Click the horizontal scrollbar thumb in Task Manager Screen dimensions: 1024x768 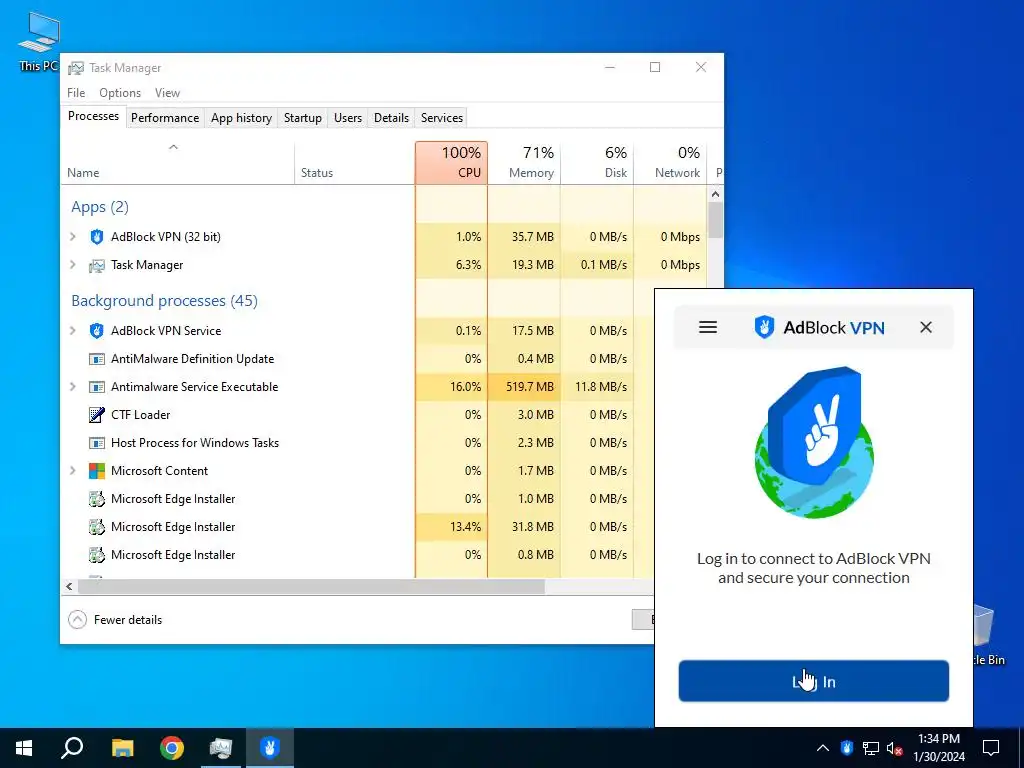(x=312, y=586)
